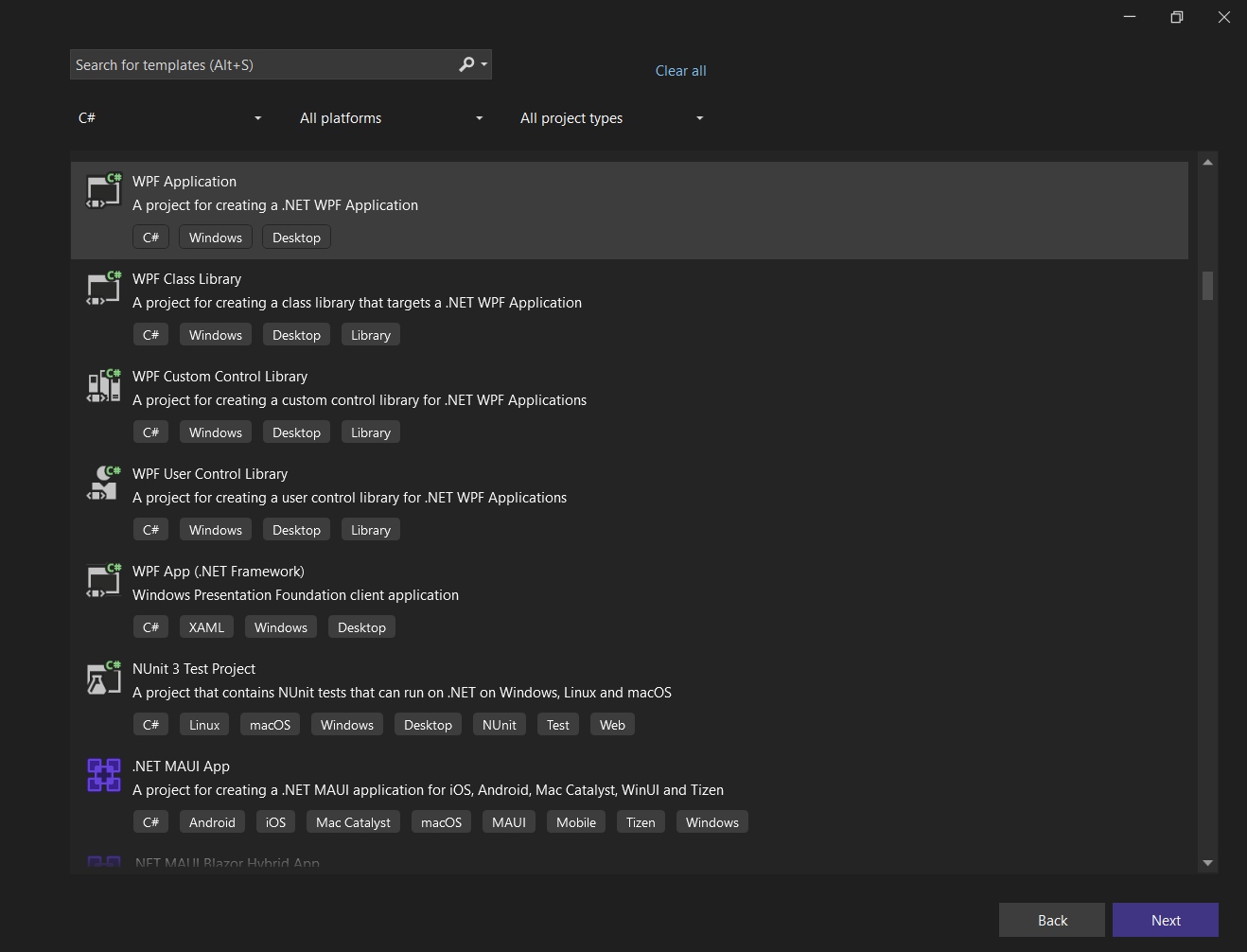
Task: Select WPF Class Library title
Action: point(187,279)
